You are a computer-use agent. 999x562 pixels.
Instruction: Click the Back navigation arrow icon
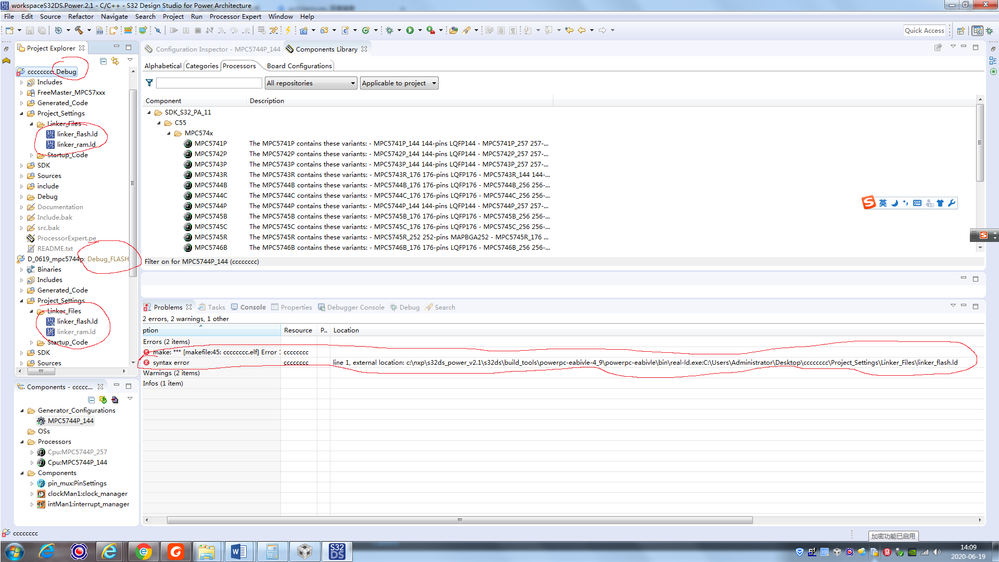(581, 30)
